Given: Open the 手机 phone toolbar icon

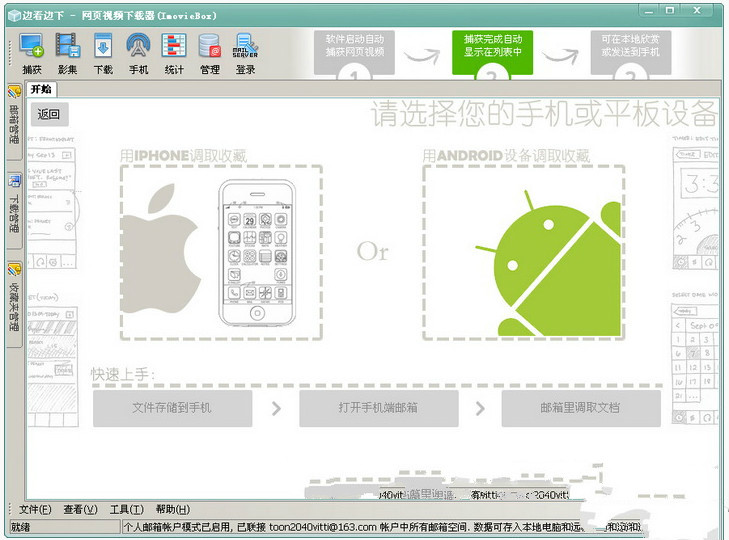Looking at the screenshot, I should pyautogui.click(x=138, y=53).
